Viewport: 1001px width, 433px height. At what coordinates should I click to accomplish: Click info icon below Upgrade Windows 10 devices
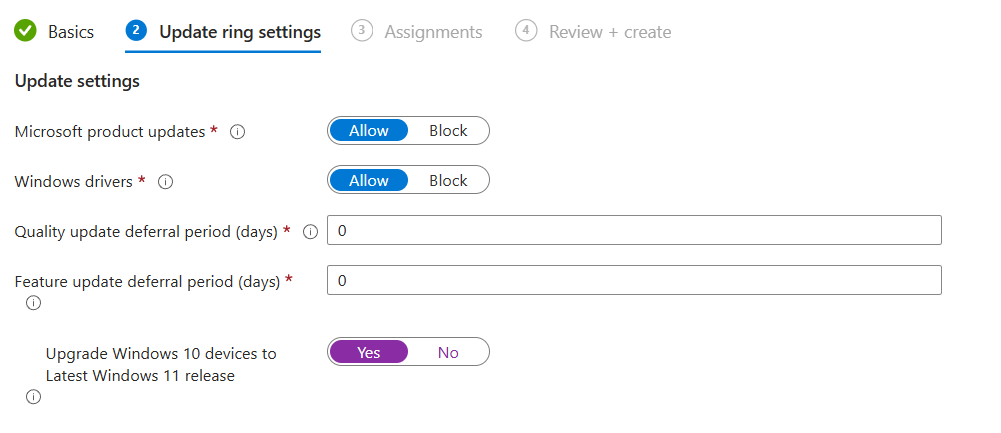33,397
